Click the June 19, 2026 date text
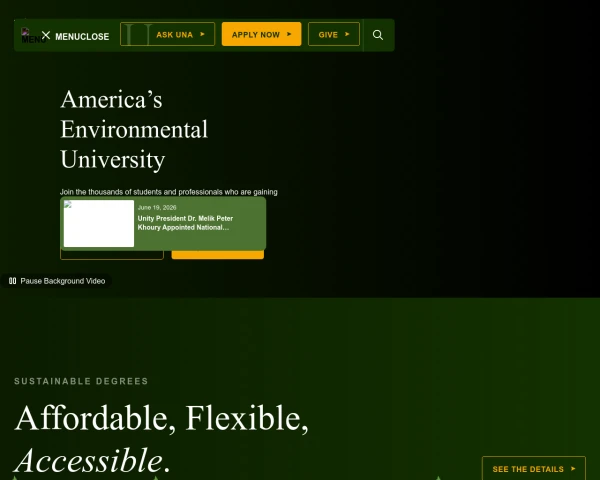The width and height of the screenshot is (600, 480). point(157,207)
